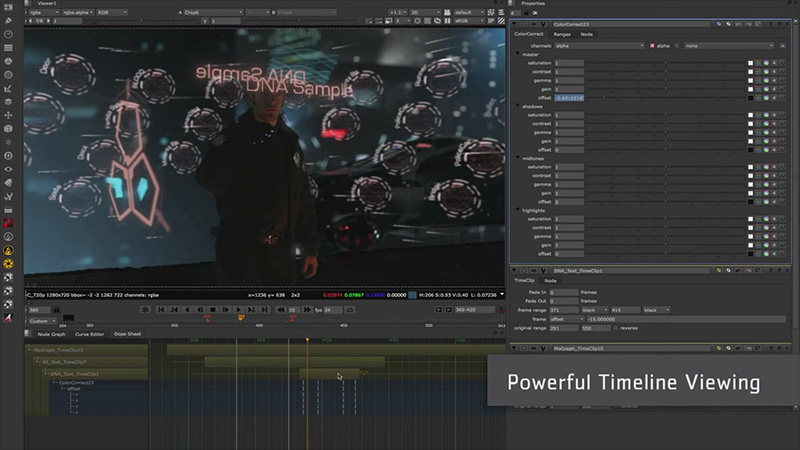
Task: Skip forward by 10 frames button
Action: click(x=307, y=310)
